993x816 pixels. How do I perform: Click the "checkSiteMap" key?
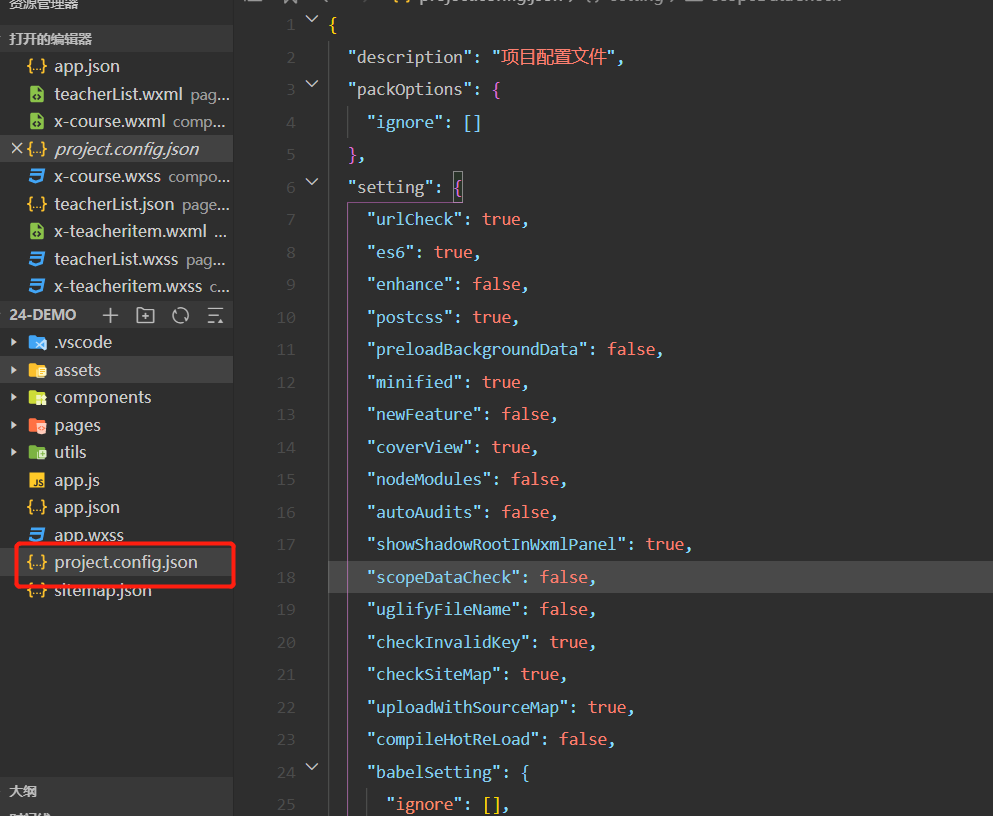[434, 675]
